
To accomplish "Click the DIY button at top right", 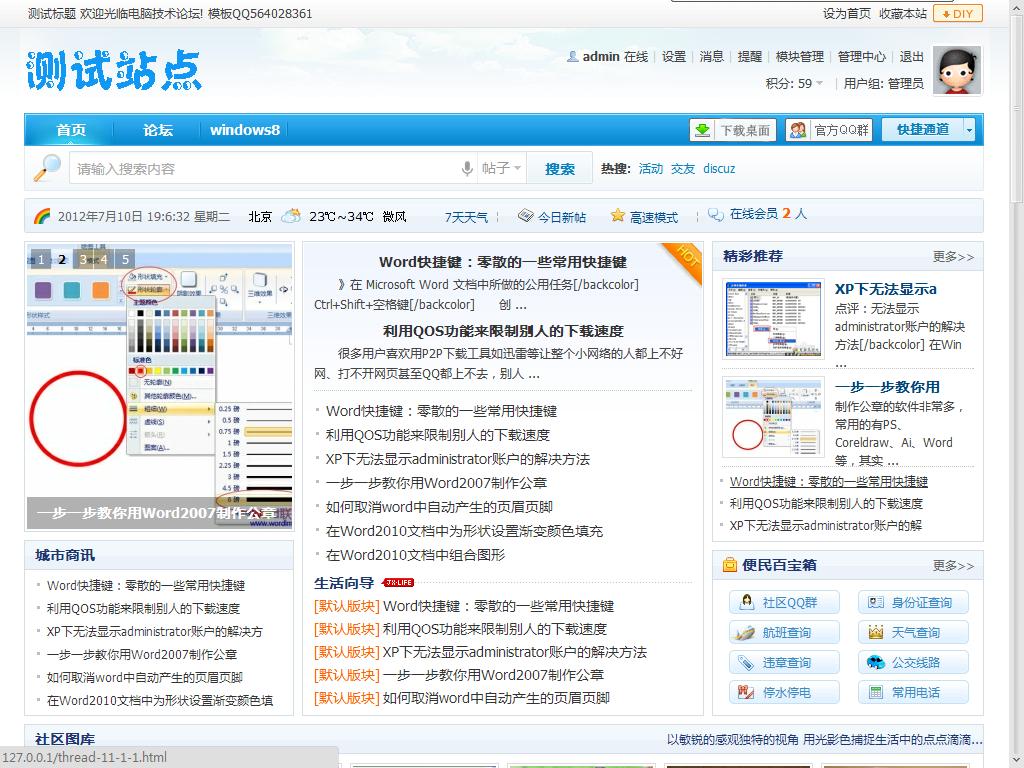I will click(x=957, y=13).
